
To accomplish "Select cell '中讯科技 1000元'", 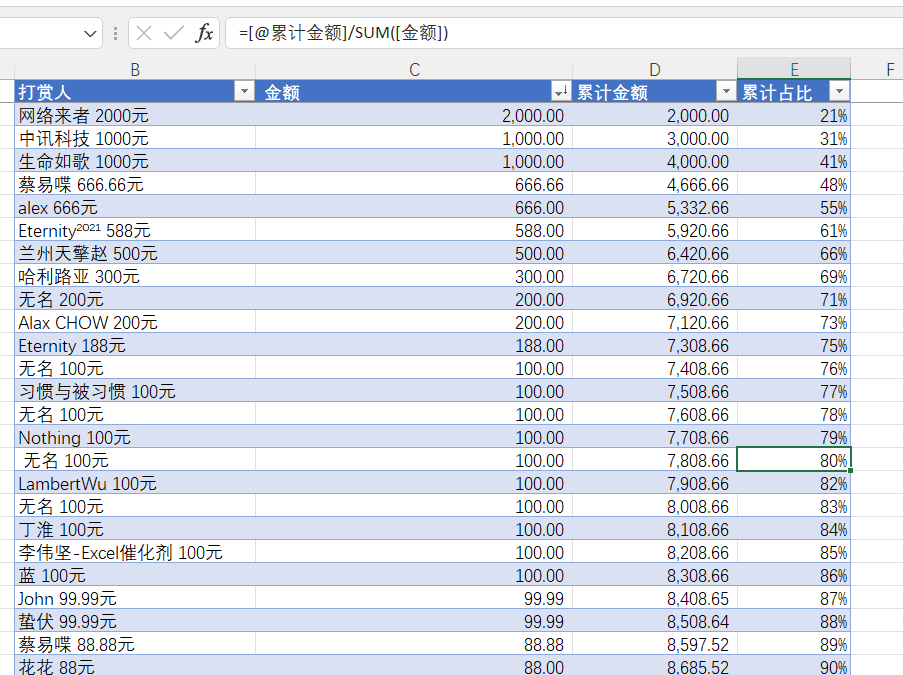I will click(x=135, y=138).
